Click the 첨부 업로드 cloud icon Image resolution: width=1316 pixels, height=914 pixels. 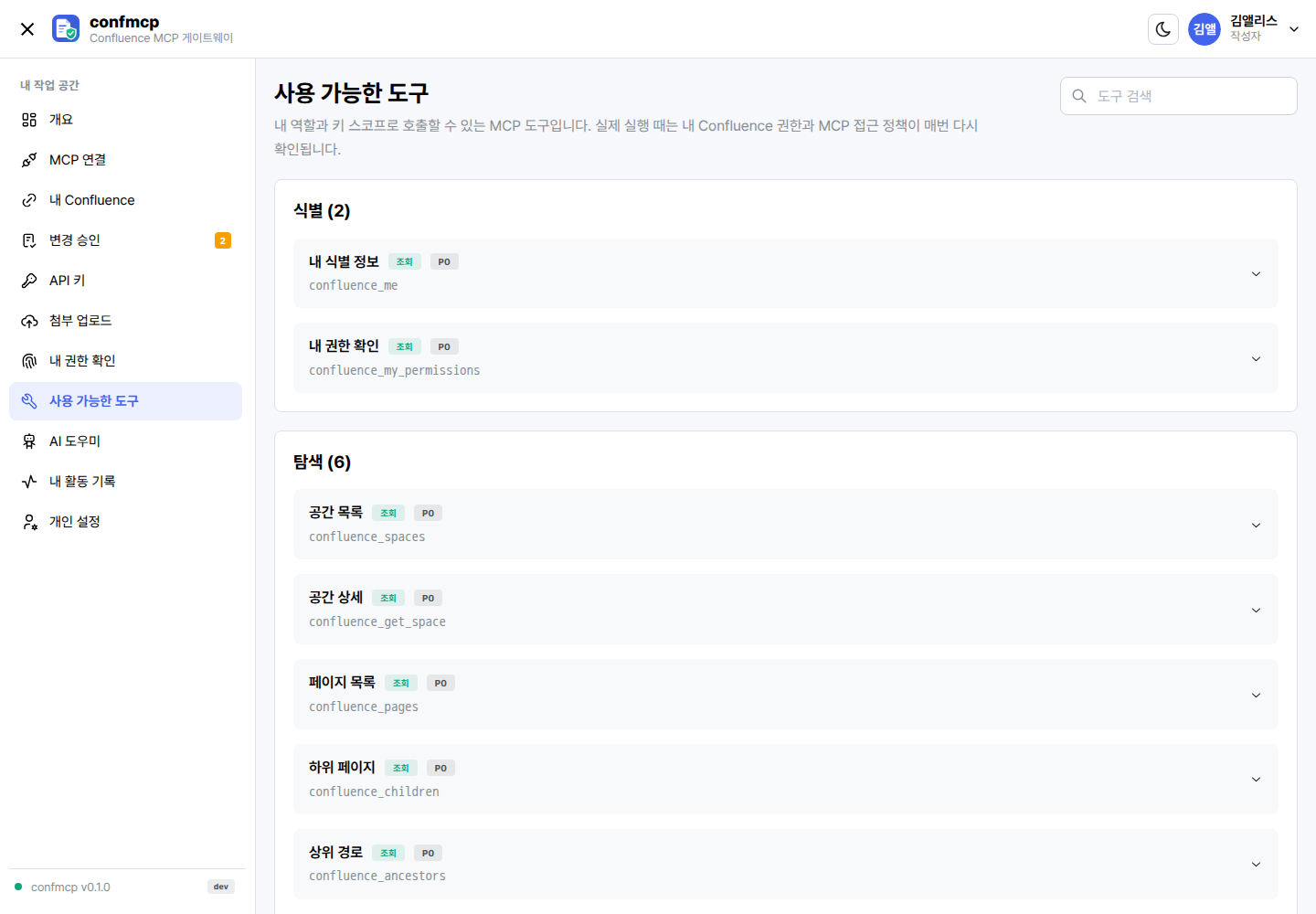[29, 321]
